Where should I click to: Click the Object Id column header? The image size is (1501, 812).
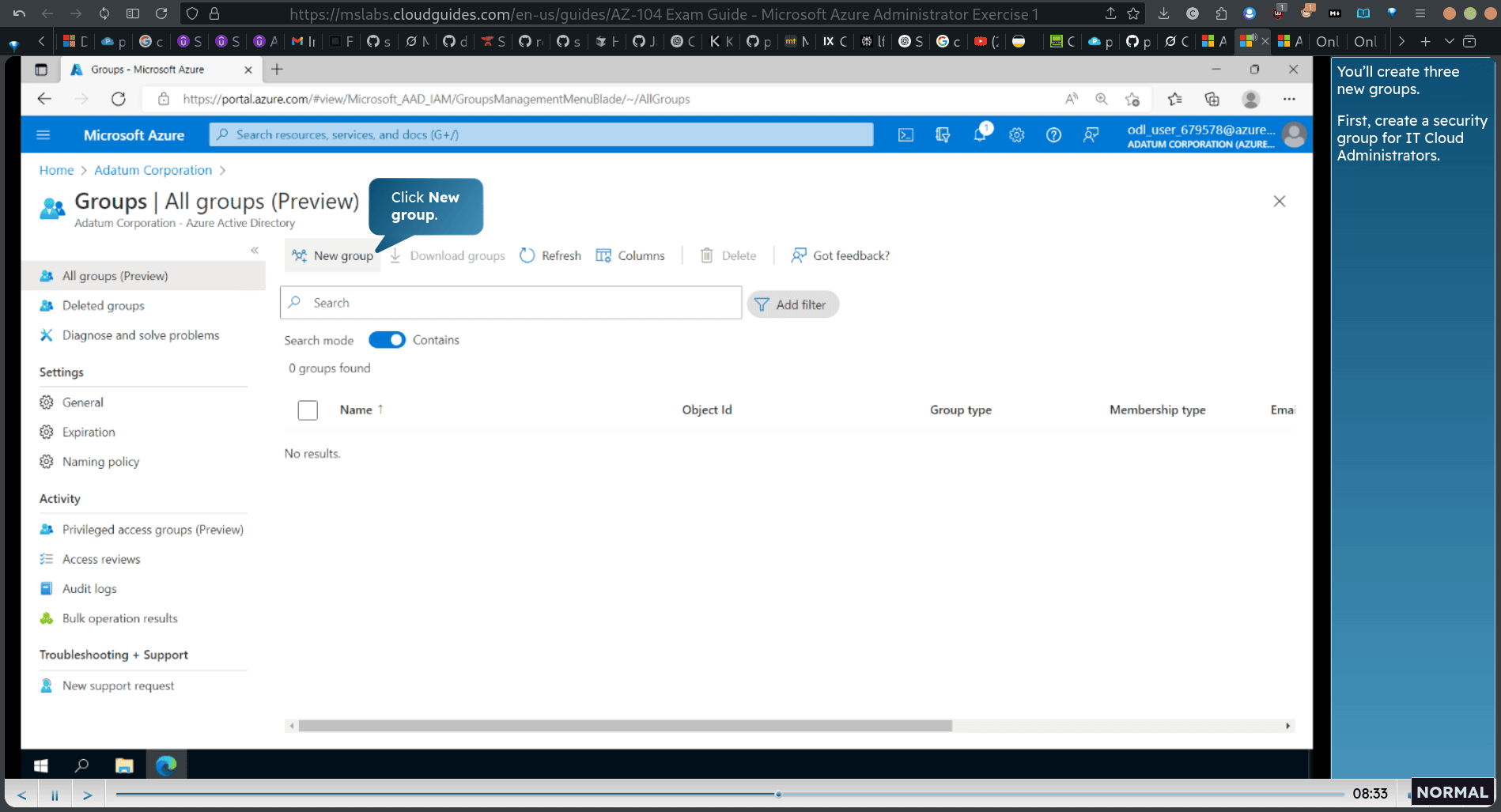click(707, 410)
